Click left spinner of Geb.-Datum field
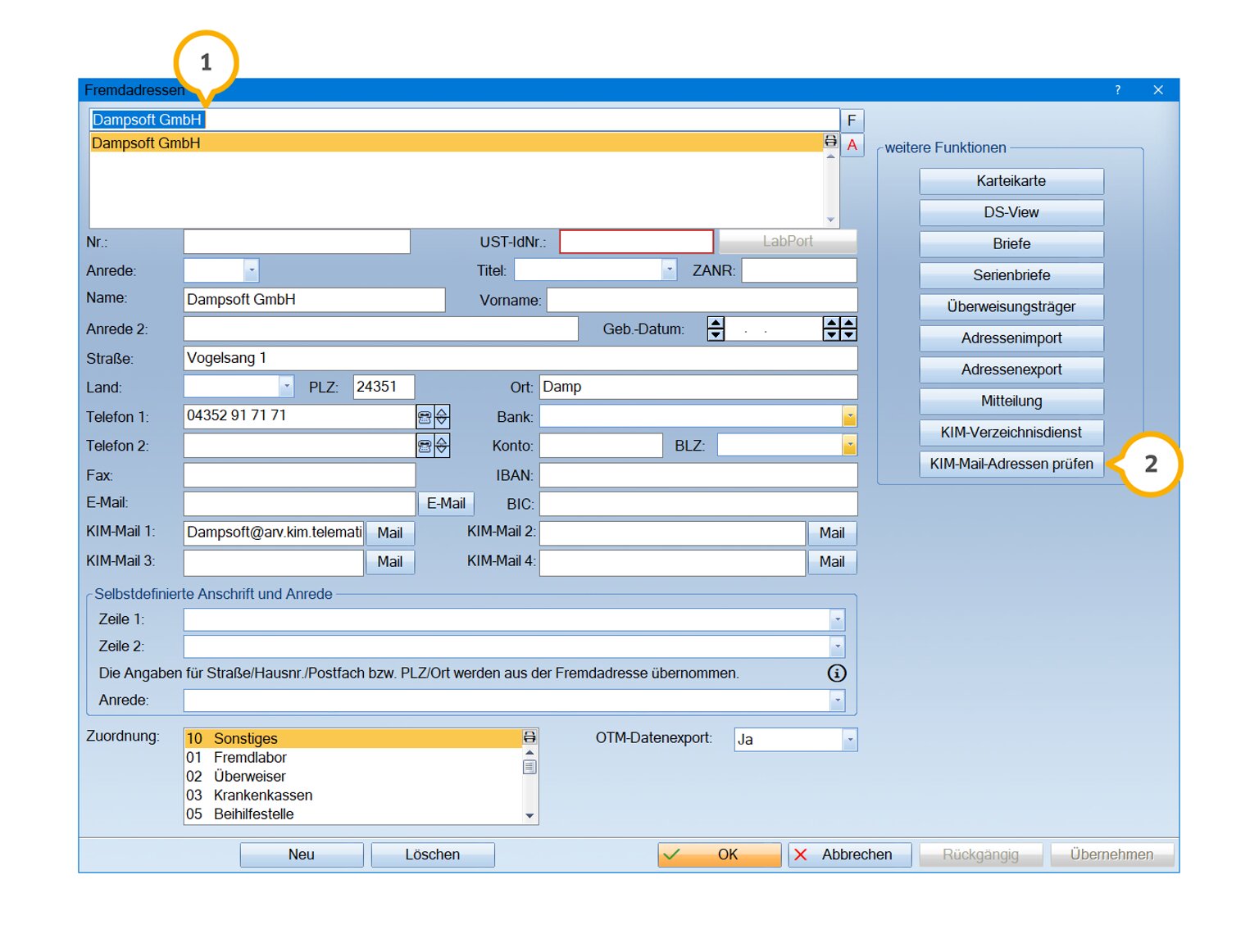 tap(716, 329)
